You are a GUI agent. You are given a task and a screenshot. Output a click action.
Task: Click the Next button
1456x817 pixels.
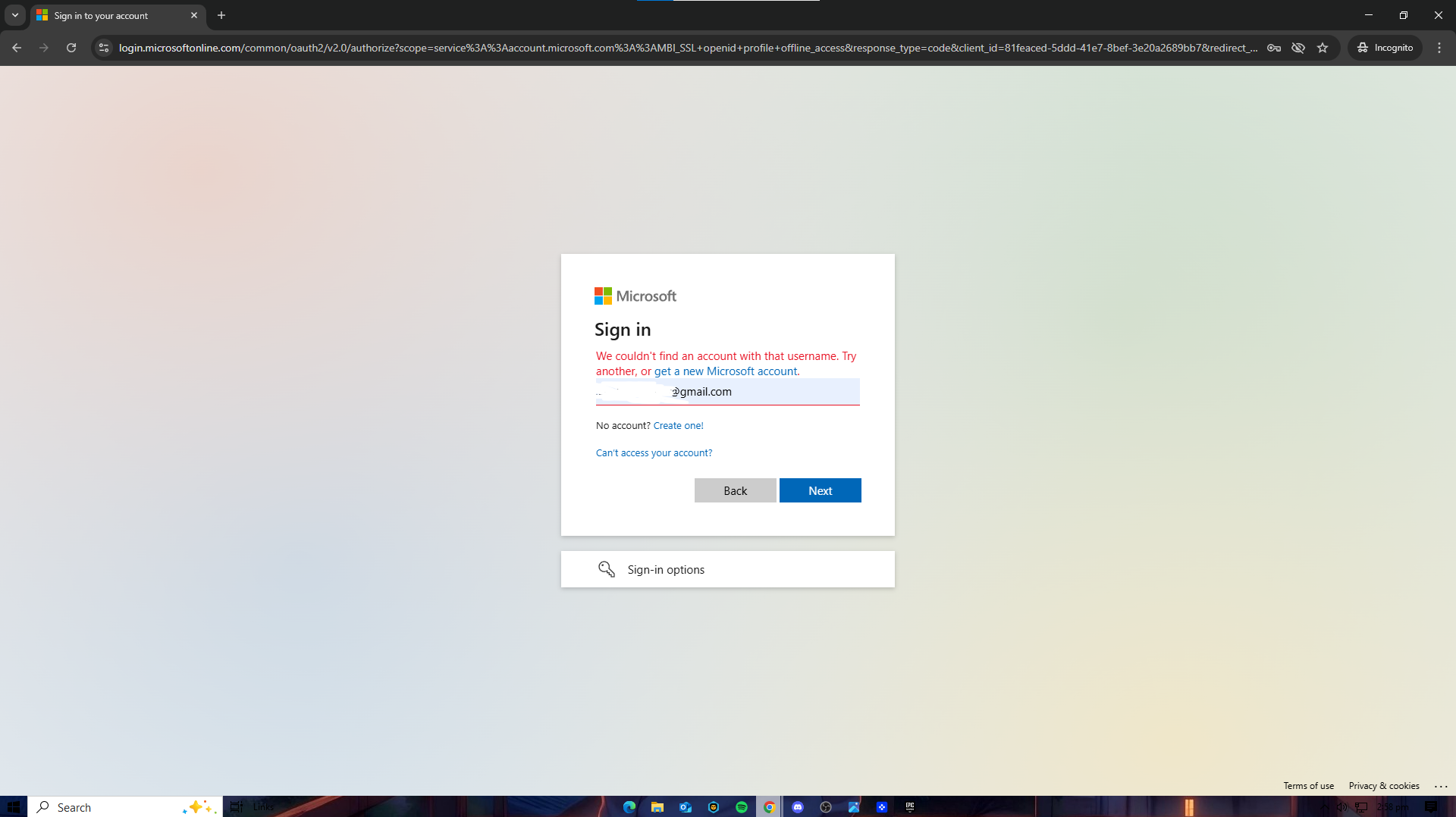[821, 490]
